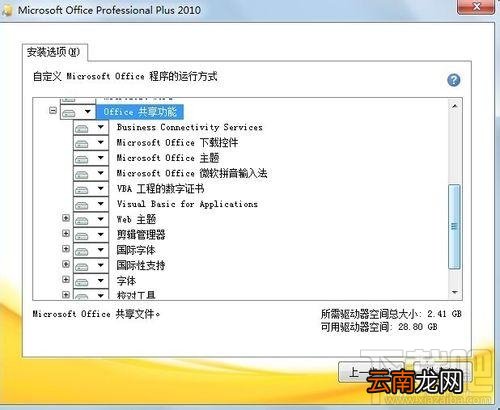Select Office 共享功能 tree item
The width and height of the screenshot is (500, 410).
140,112
